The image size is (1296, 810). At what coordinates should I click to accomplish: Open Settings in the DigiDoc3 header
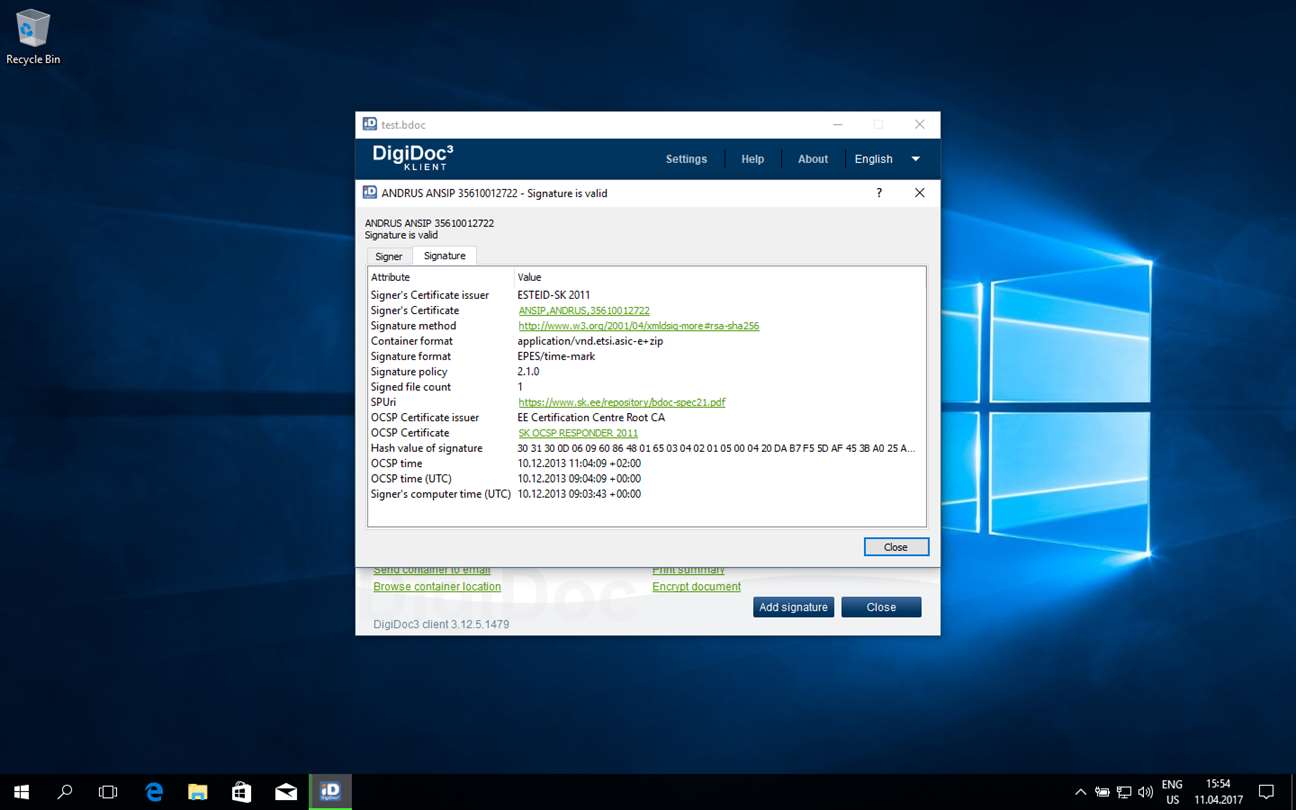coord(686,159)
